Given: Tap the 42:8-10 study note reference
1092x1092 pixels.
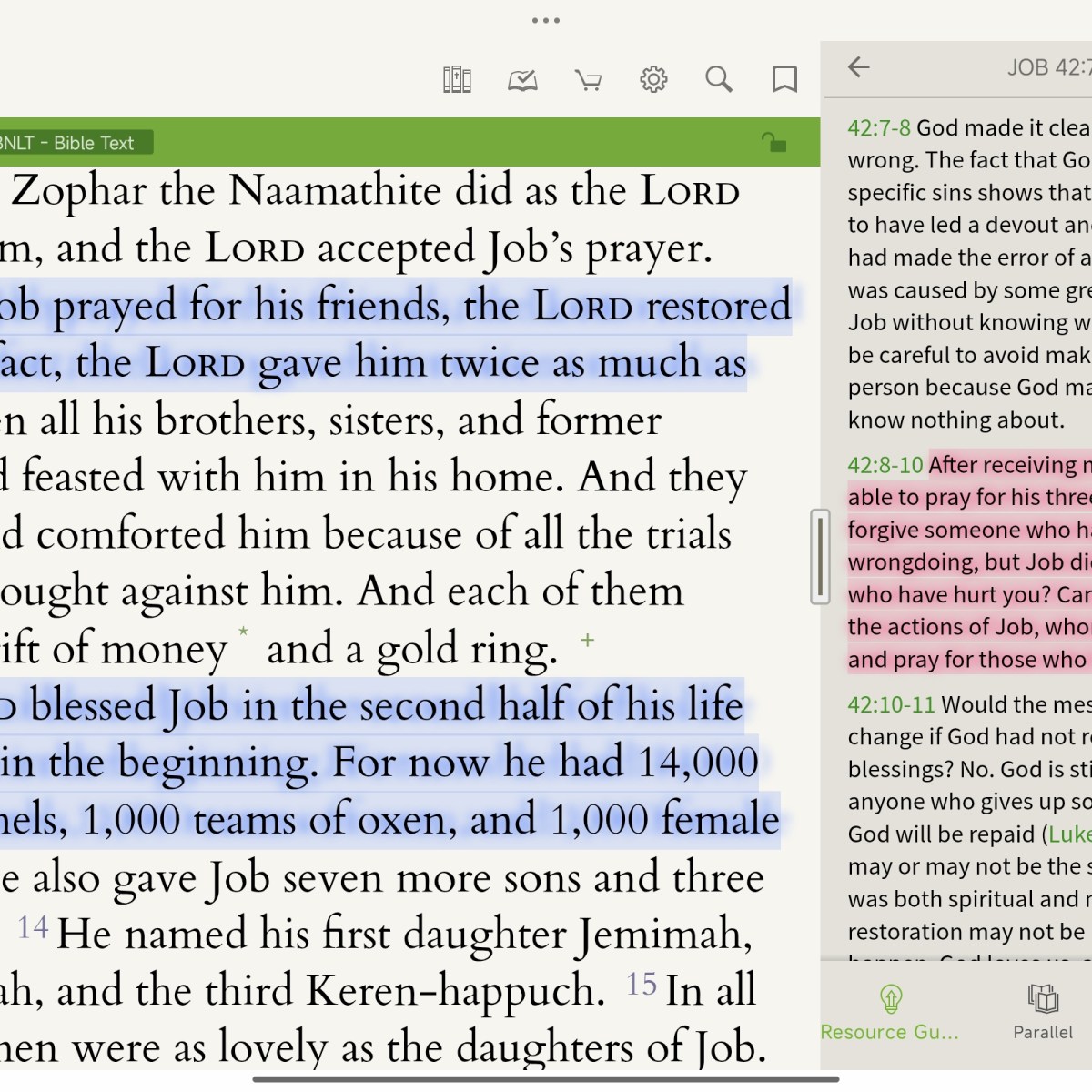Looking at the screenshot, I should [x=885, y=465].
